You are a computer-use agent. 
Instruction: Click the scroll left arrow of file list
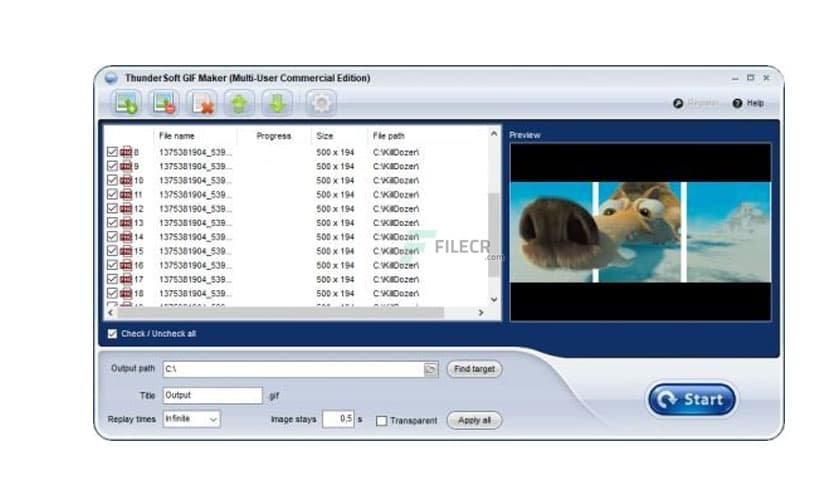click(x=111, y=312)
